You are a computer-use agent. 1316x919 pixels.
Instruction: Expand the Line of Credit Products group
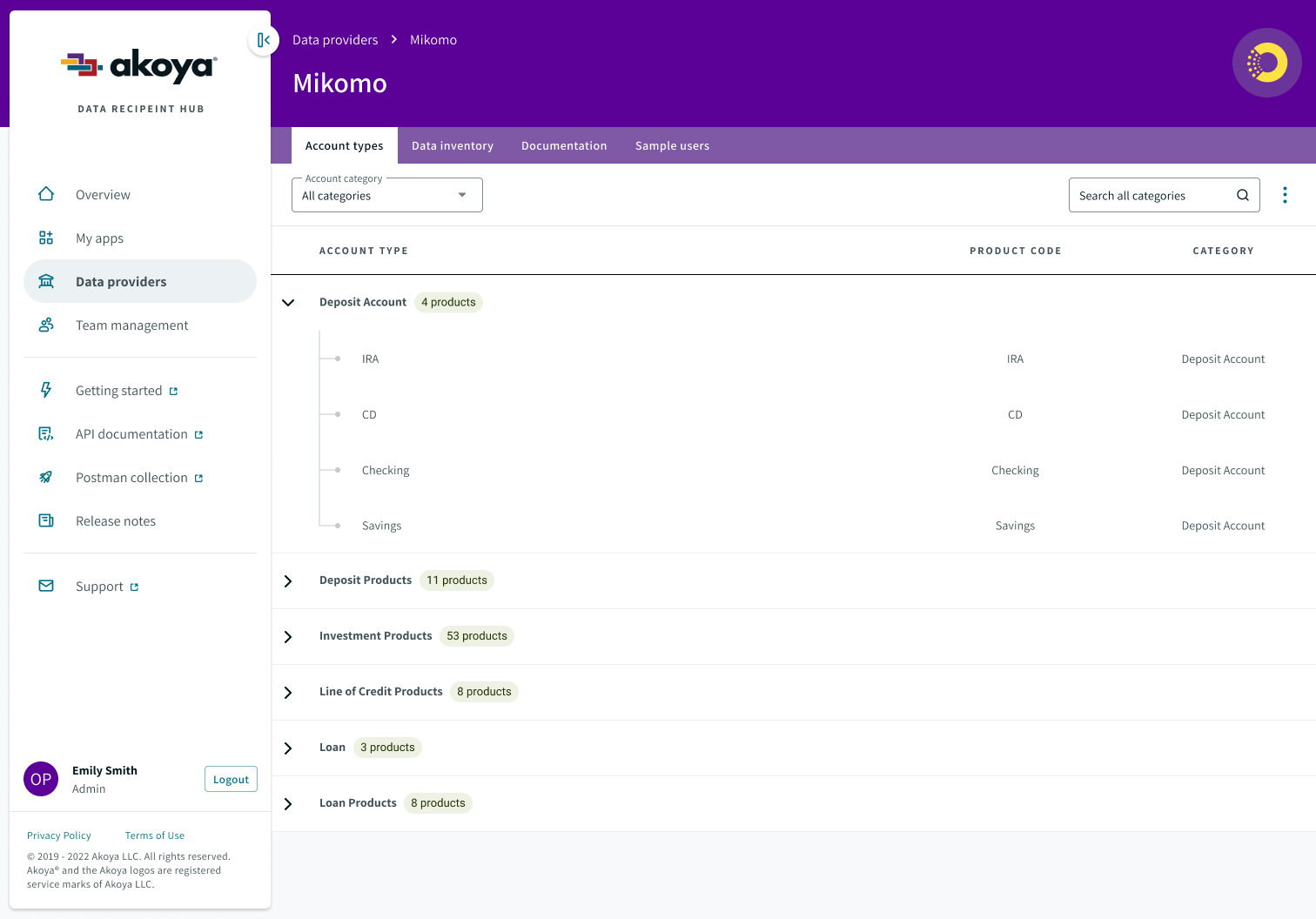coord(288,692)
